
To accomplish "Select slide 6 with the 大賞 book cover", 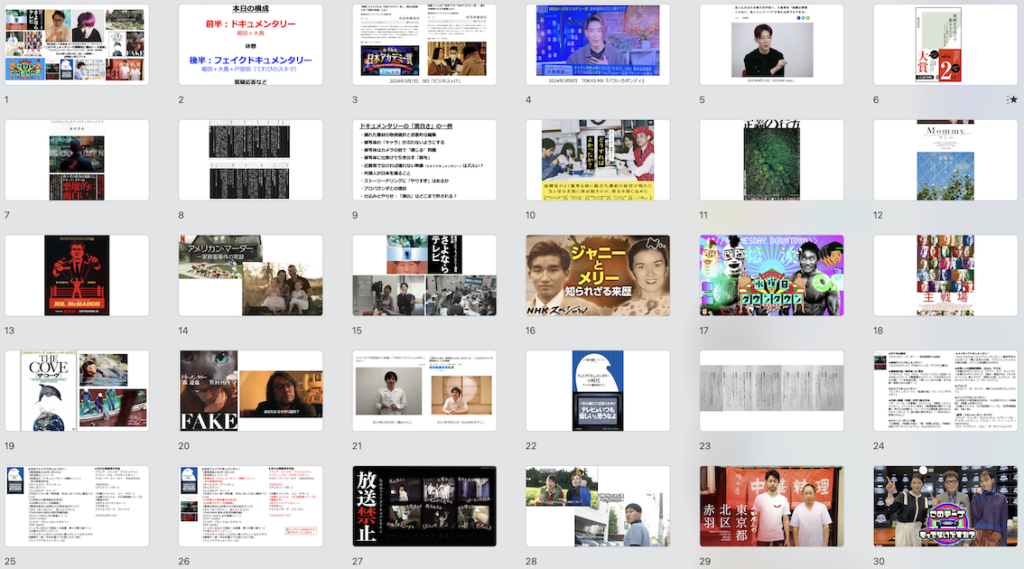I will coord(945,44).
